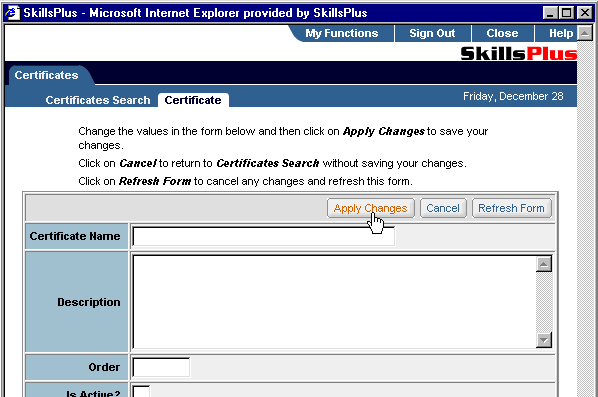Tick the Is Active checkbox

coord(141,391)
